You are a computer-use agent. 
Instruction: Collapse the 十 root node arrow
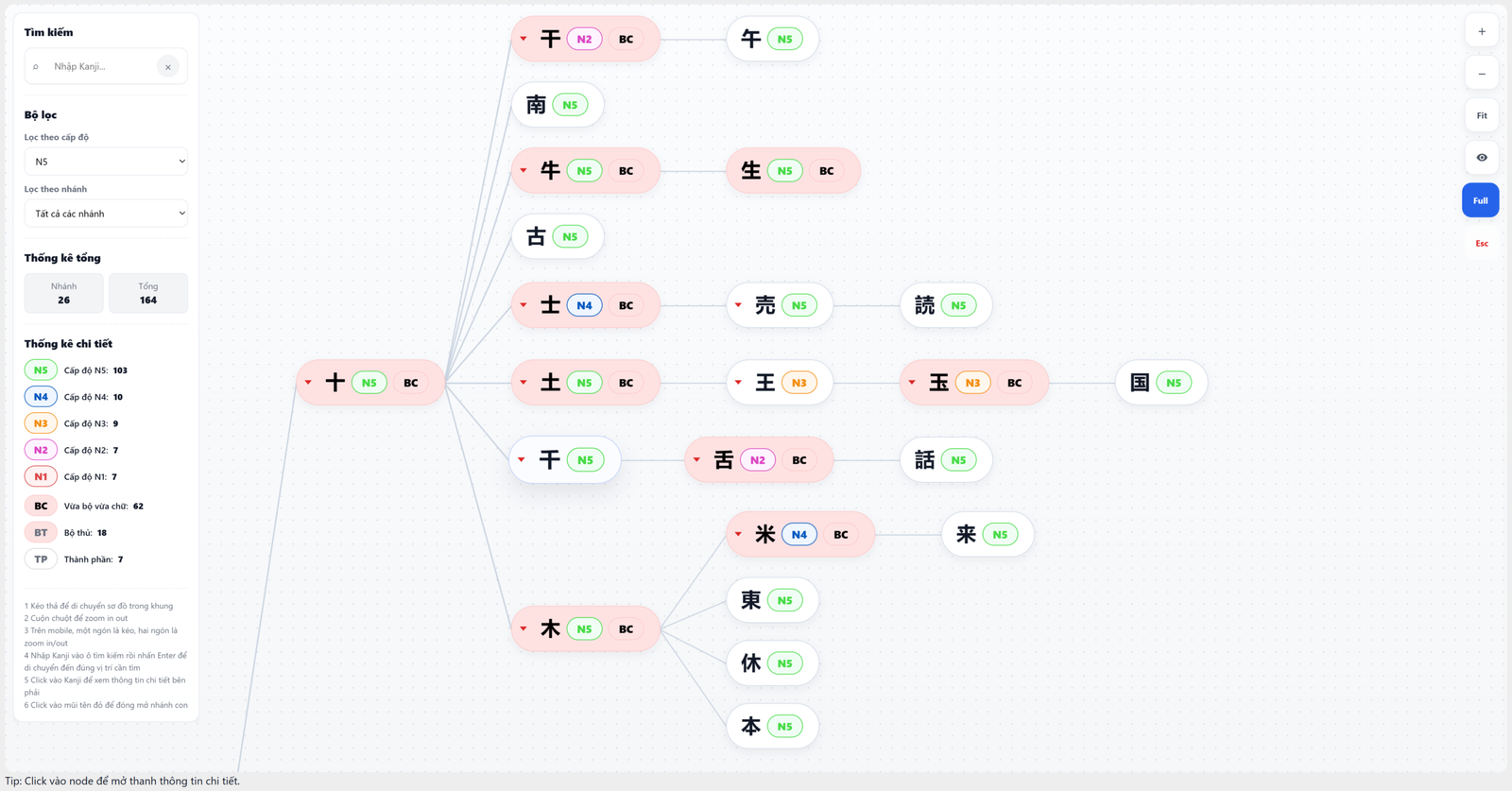tap(308, 383)
